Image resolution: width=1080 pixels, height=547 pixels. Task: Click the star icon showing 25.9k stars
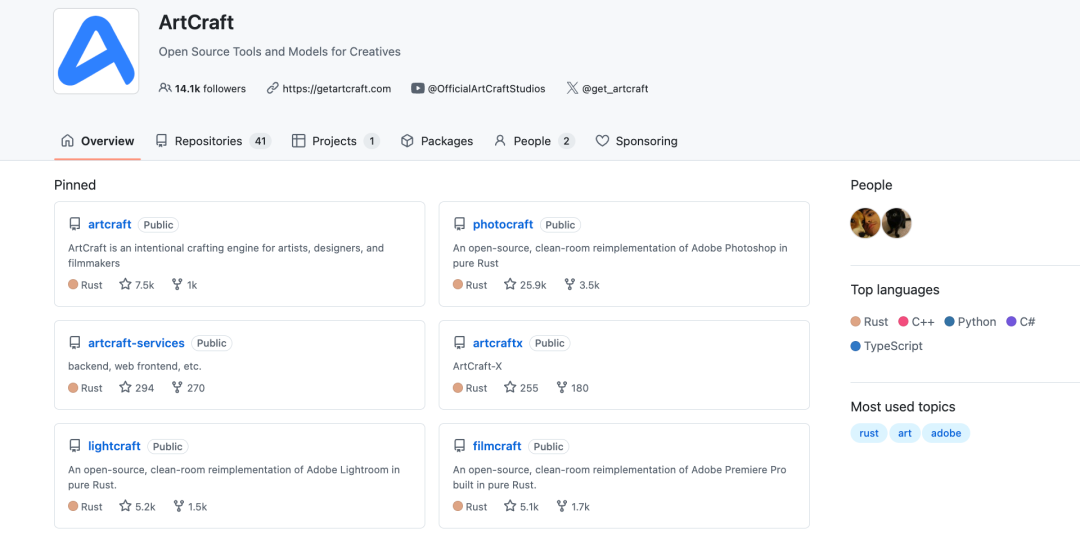click(510, 285)
